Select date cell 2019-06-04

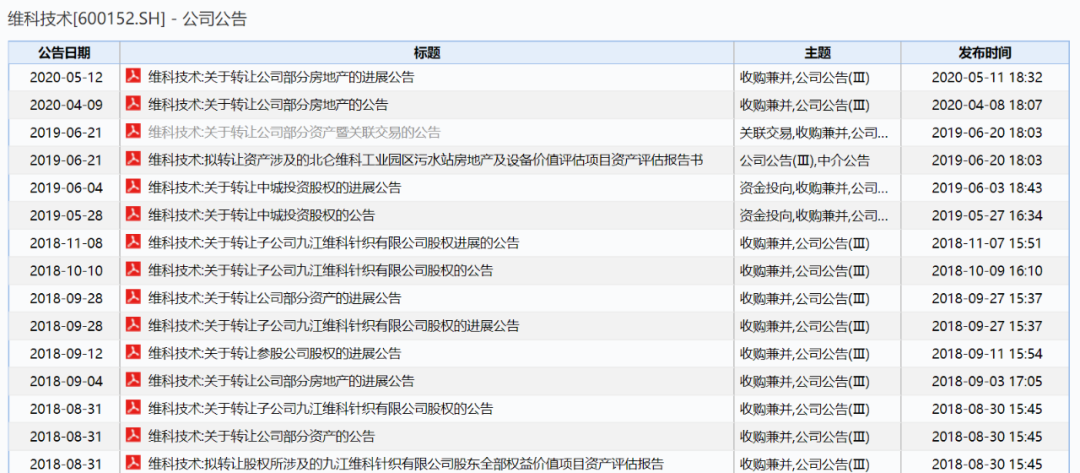pos(65,187)
